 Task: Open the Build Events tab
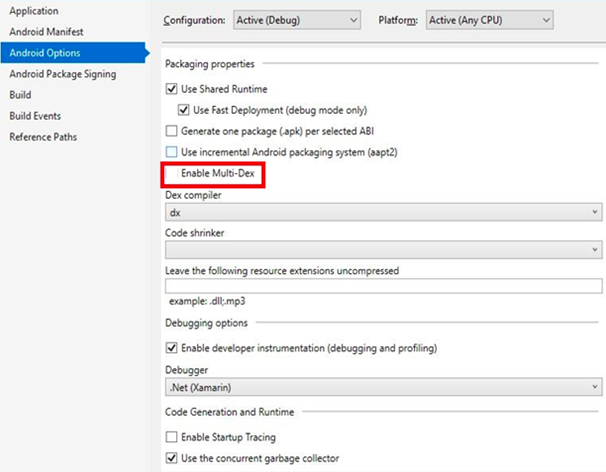(x=35, y=116)
